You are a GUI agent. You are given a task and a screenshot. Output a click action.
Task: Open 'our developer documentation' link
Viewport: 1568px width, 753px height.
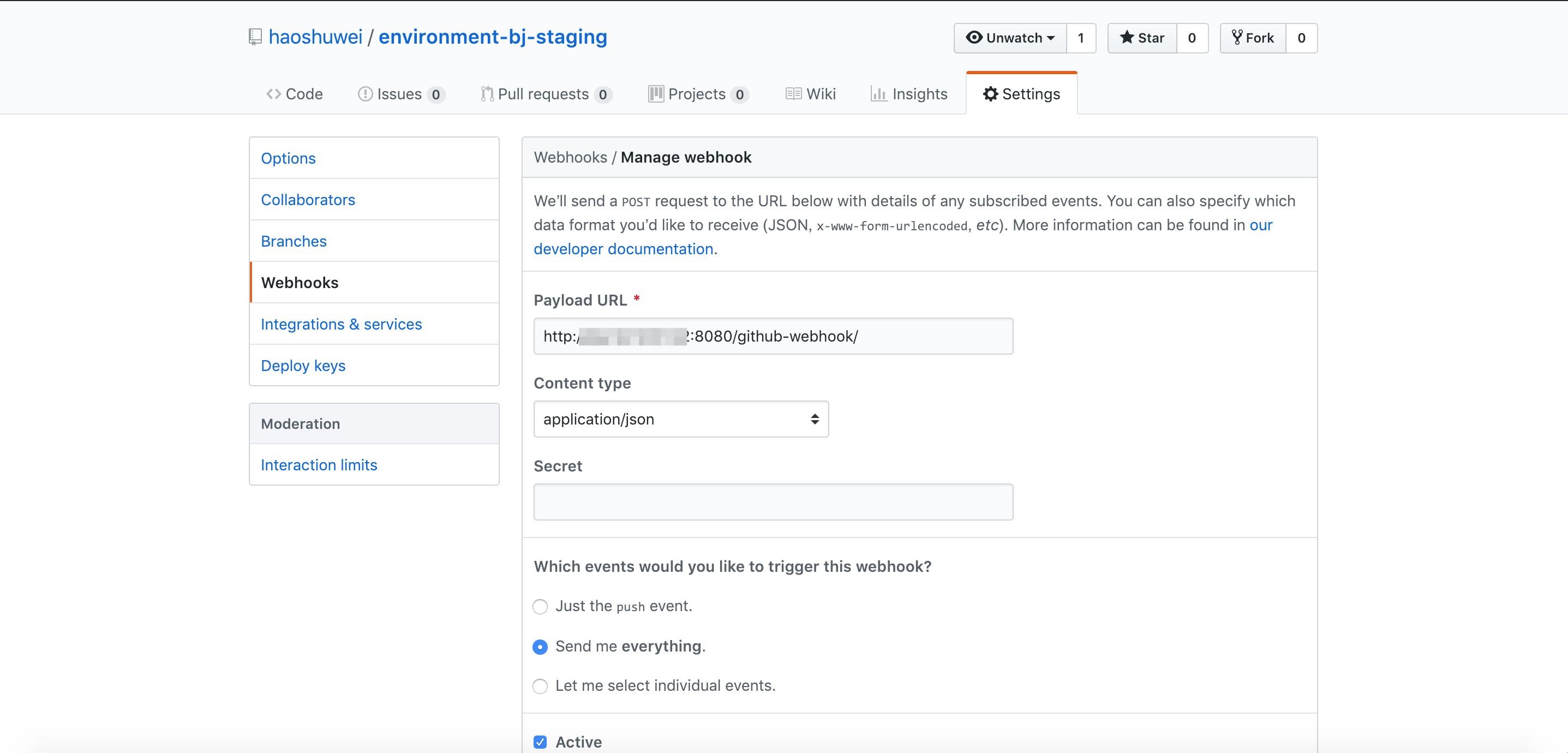click(x=623, y=249)
